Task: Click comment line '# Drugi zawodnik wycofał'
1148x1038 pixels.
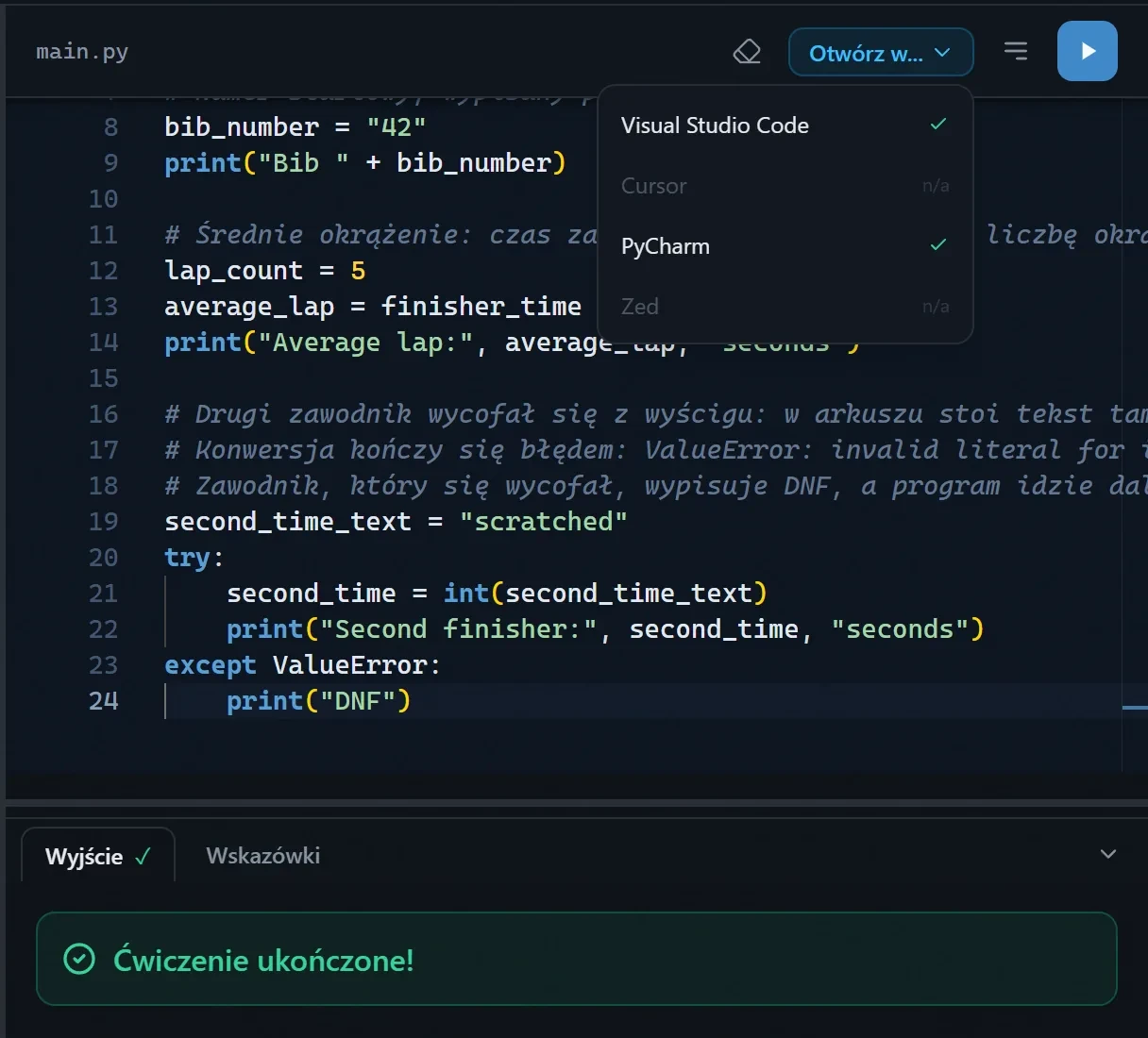Action: pos(655,414)
